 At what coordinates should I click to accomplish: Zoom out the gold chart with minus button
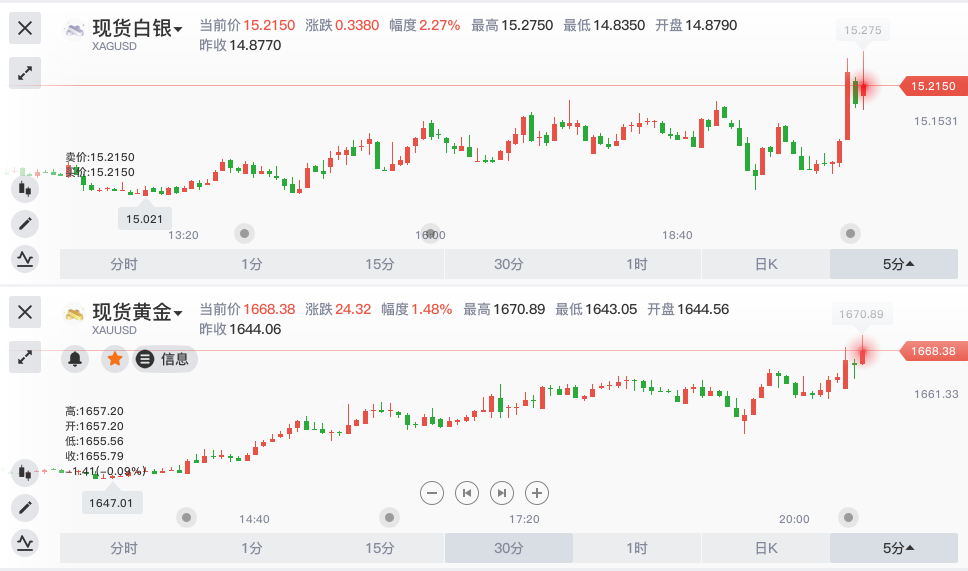point(432,492)
